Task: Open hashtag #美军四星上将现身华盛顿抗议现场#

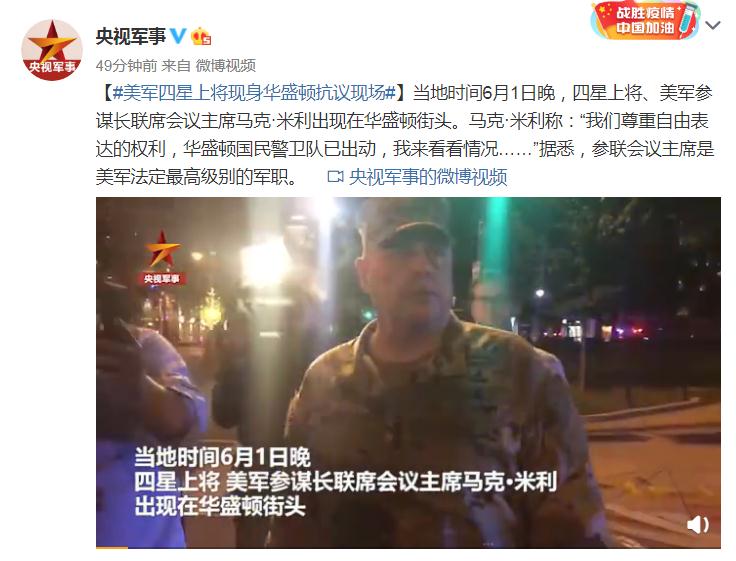Action: coord(254,93)
